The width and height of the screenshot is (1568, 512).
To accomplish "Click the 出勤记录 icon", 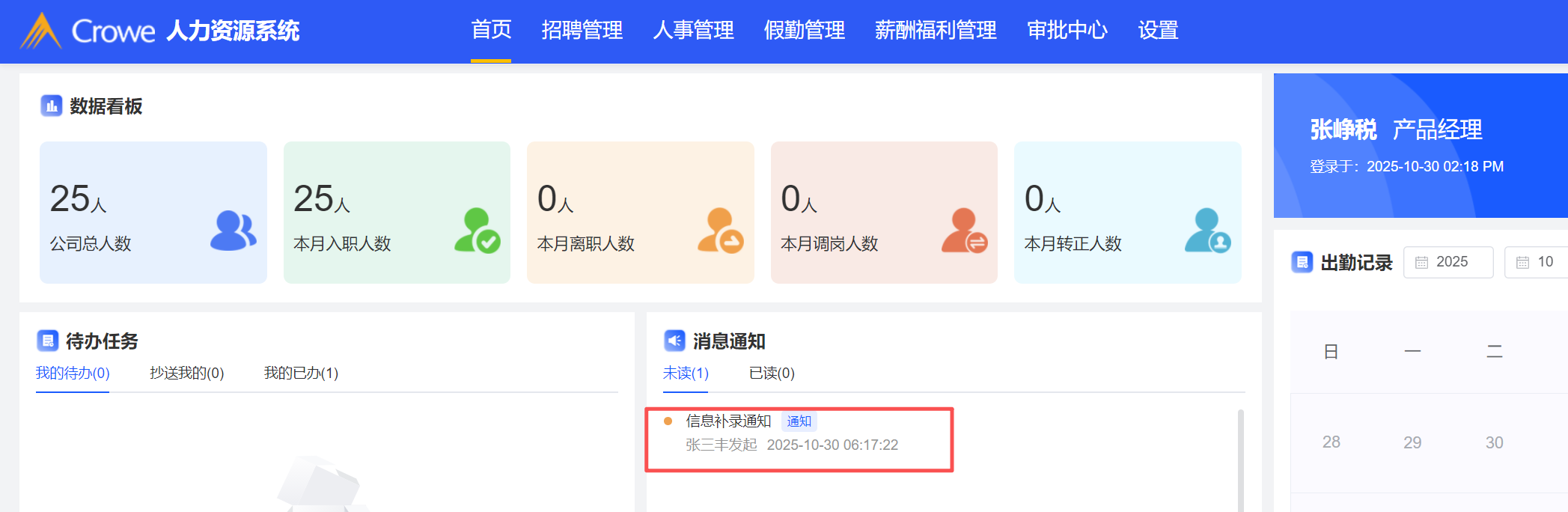I will pos(1302,262).
